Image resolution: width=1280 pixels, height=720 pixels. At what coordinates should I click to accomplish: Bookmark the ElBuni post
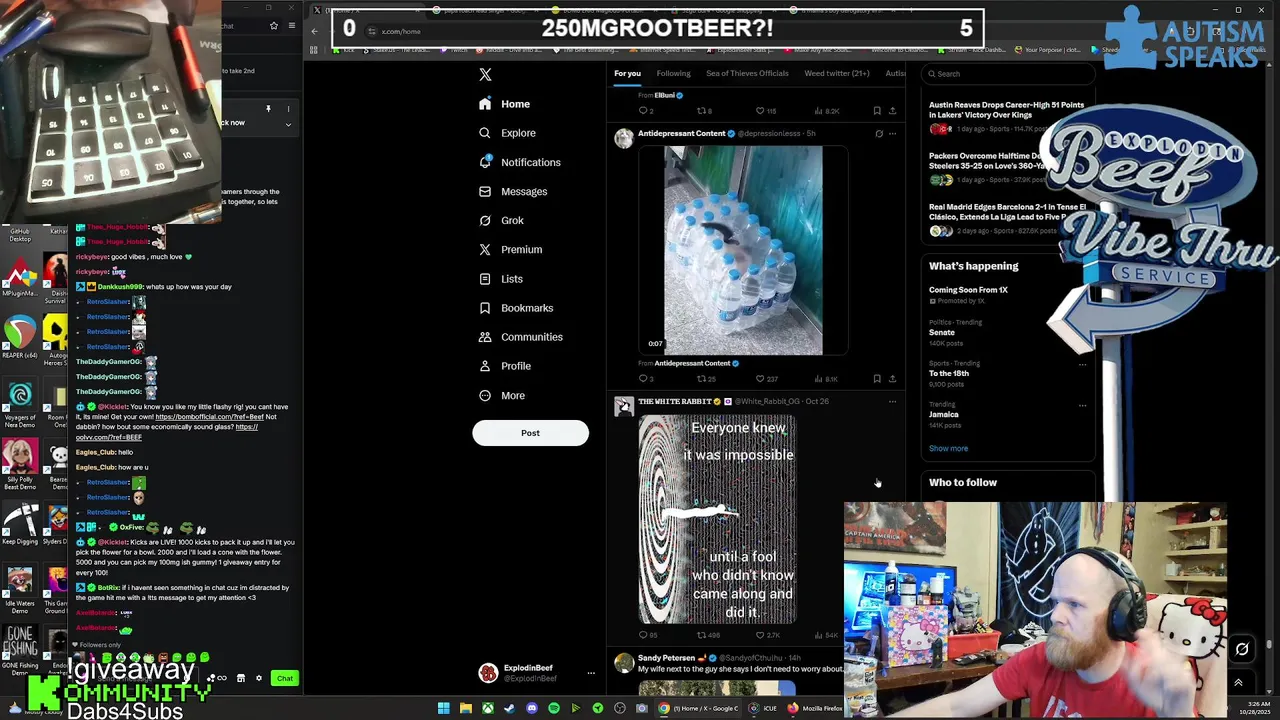[x=877, y=111]
